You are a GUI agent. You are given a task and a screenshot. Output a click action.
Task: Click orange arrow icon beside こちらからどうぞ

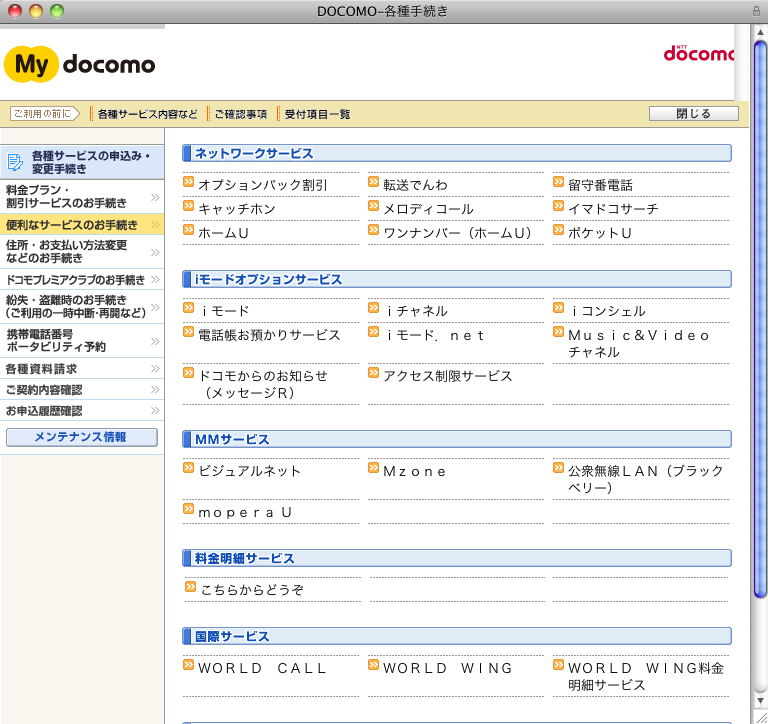191,586
